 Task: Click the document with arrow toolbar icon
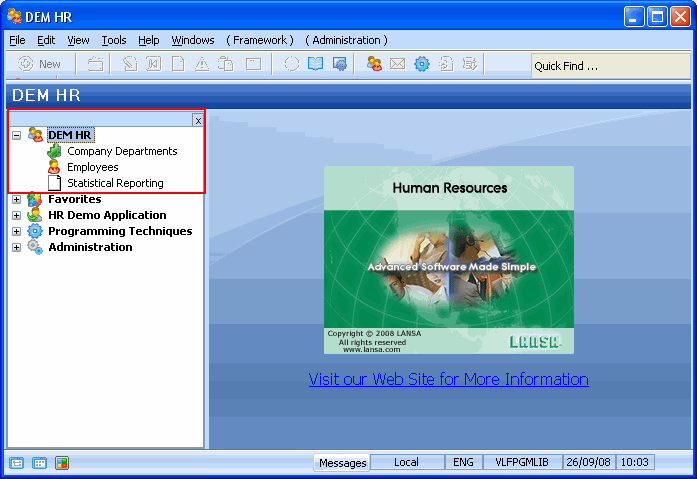(x=446, y=64)
